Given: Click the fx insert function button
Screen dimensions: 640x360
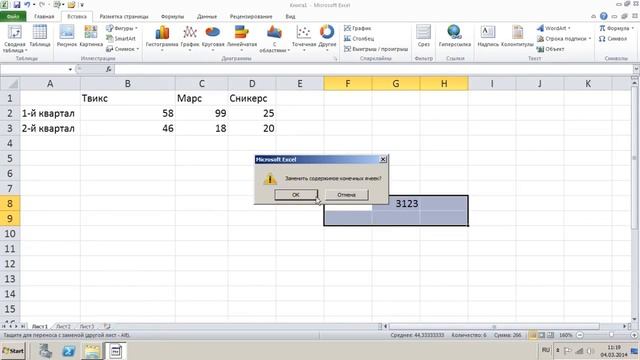Looking at the screenshot, I should pyautogui.click(x=109, y=69).
